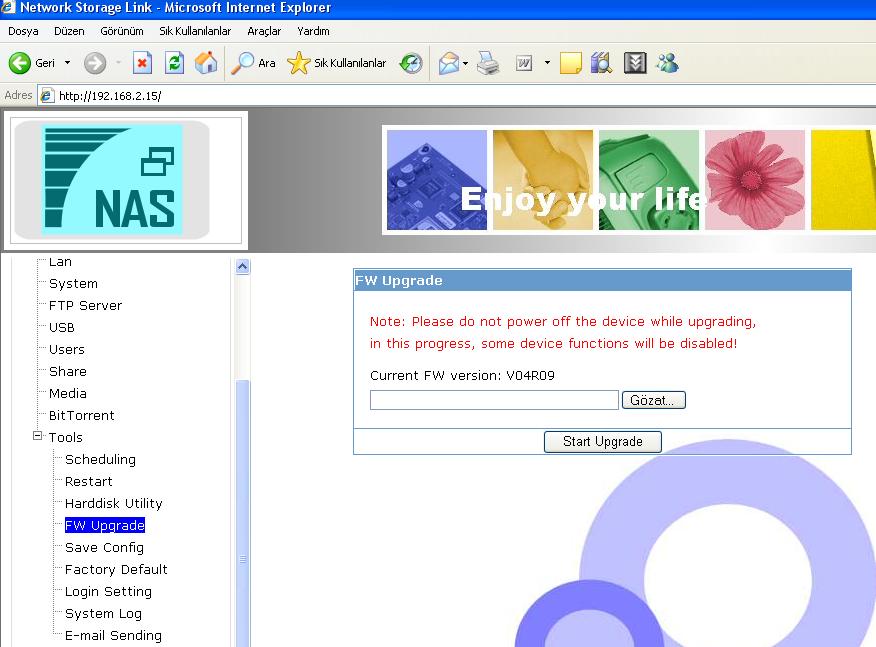Open USB in the sidebar
The height and width of the screenshot is (647, 876).
(x=61, y=327)
